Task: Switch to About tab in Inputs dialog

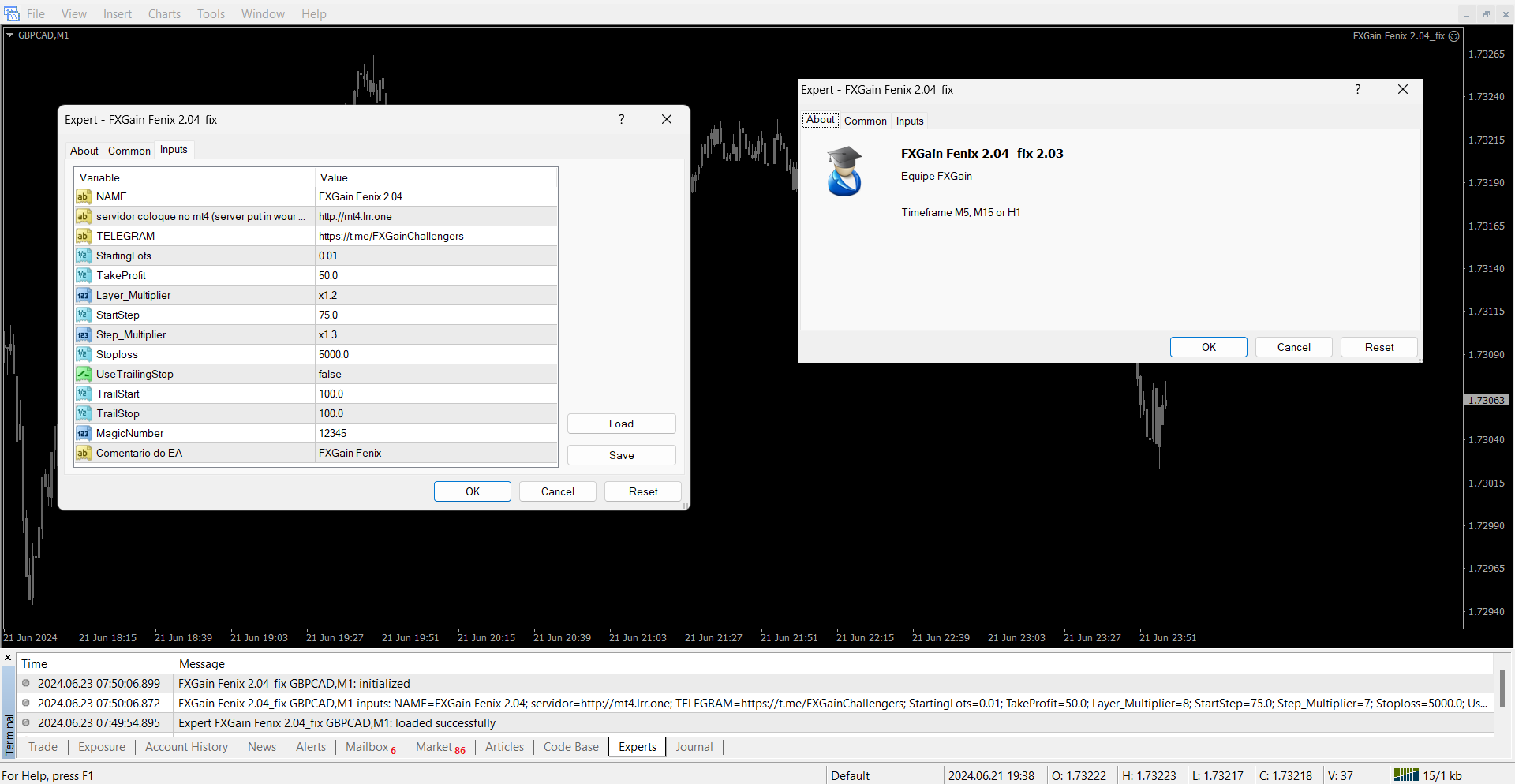Action: pos(84,151)
